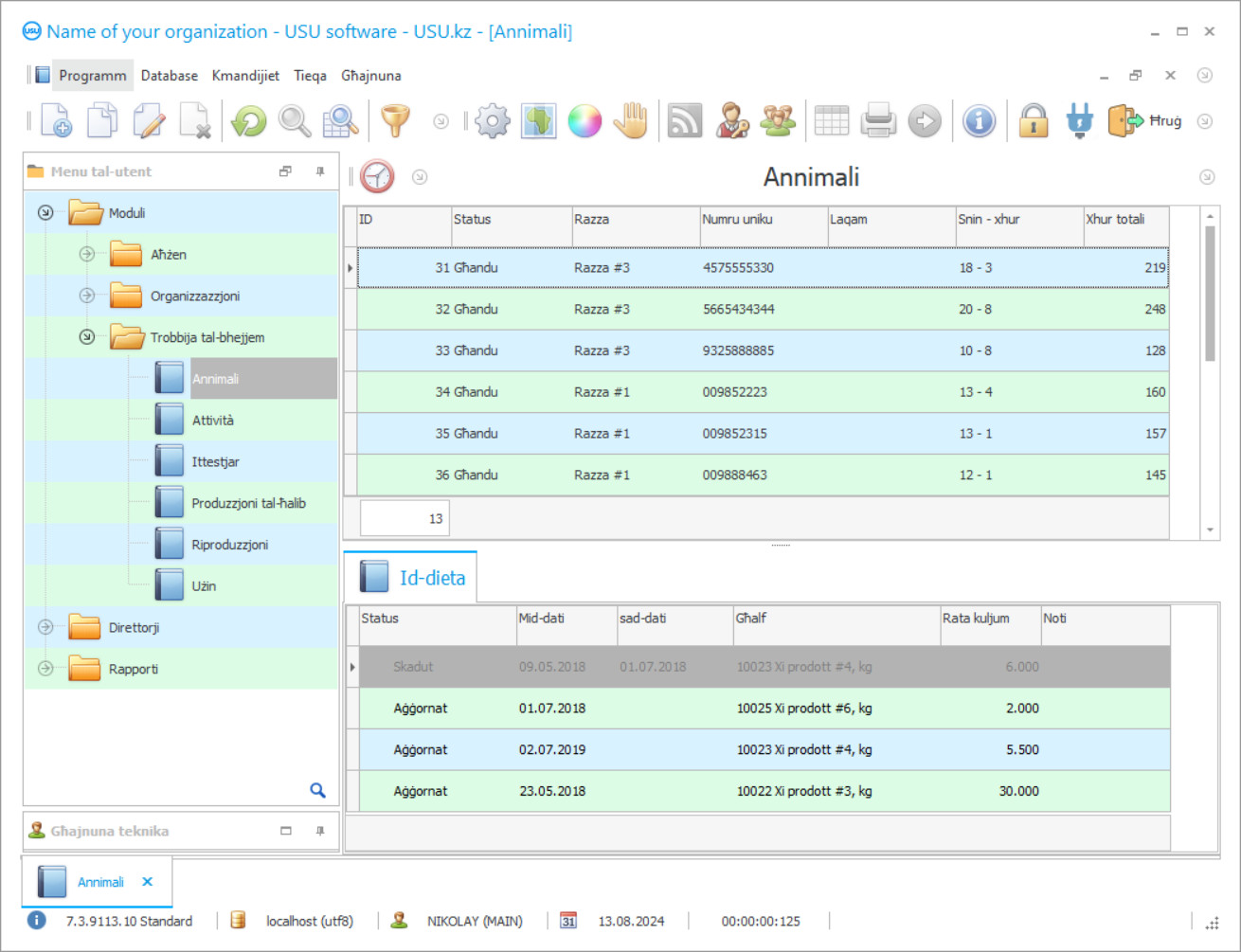Viewport: 1241px width, 952px height.
Task: Switch to the Id-dieta tab
Action: [x=412, y=578]
